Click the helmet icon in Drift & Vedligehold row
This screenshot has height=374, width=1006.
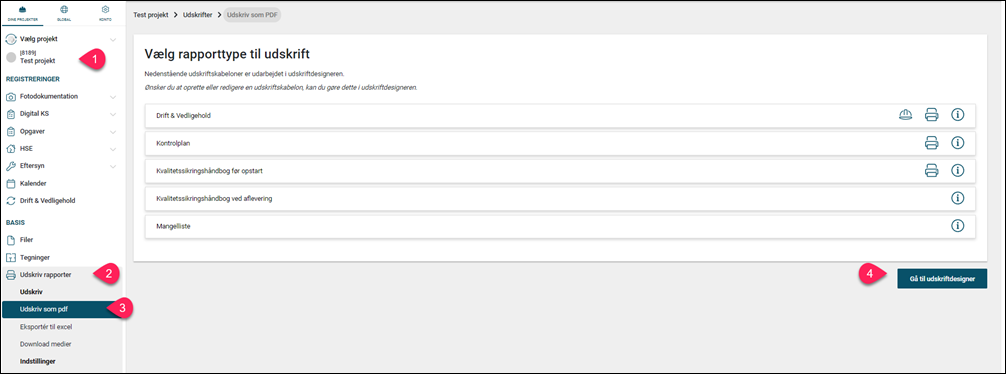[905, 115]
